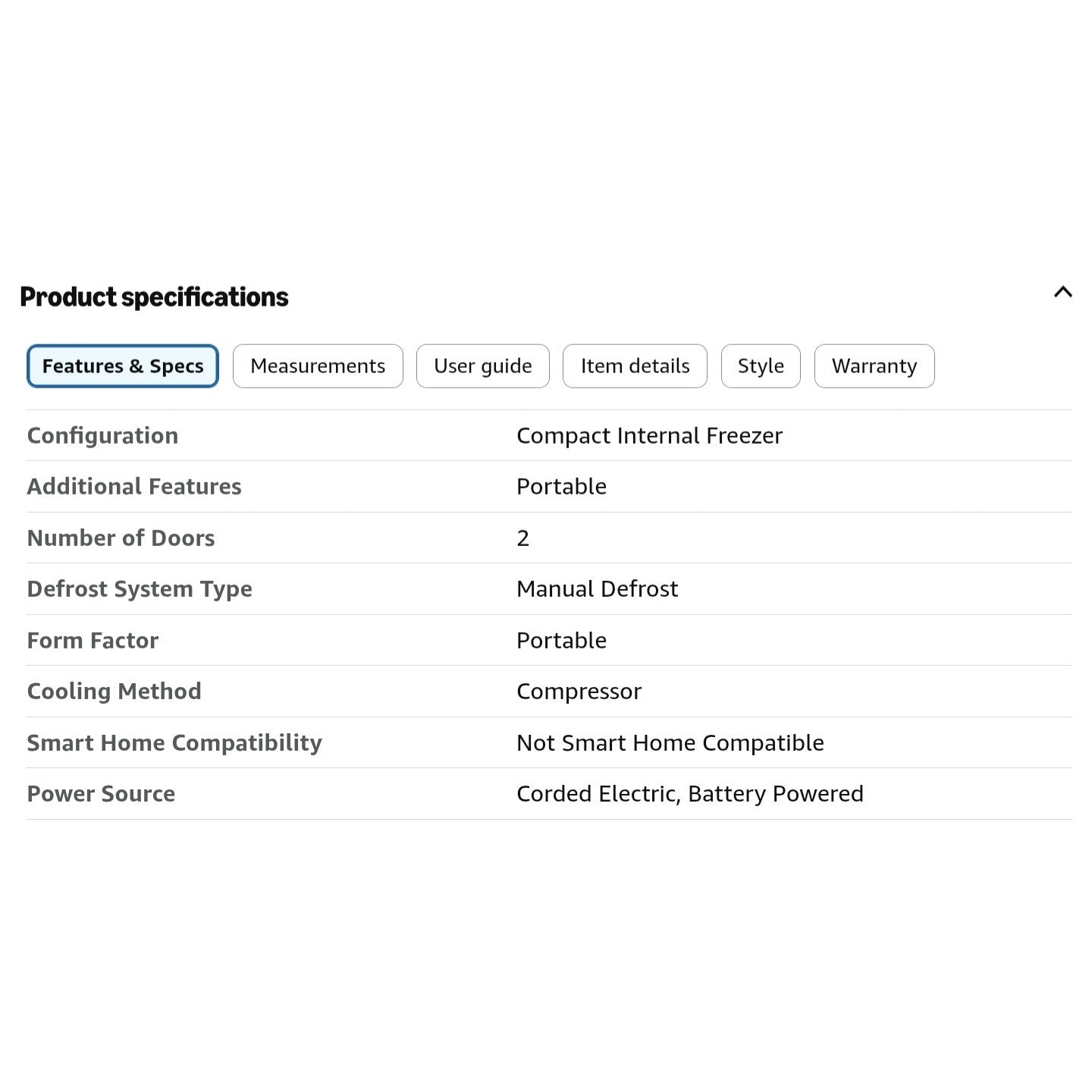Select the Features & Specs tab

(x=123, y=366)
